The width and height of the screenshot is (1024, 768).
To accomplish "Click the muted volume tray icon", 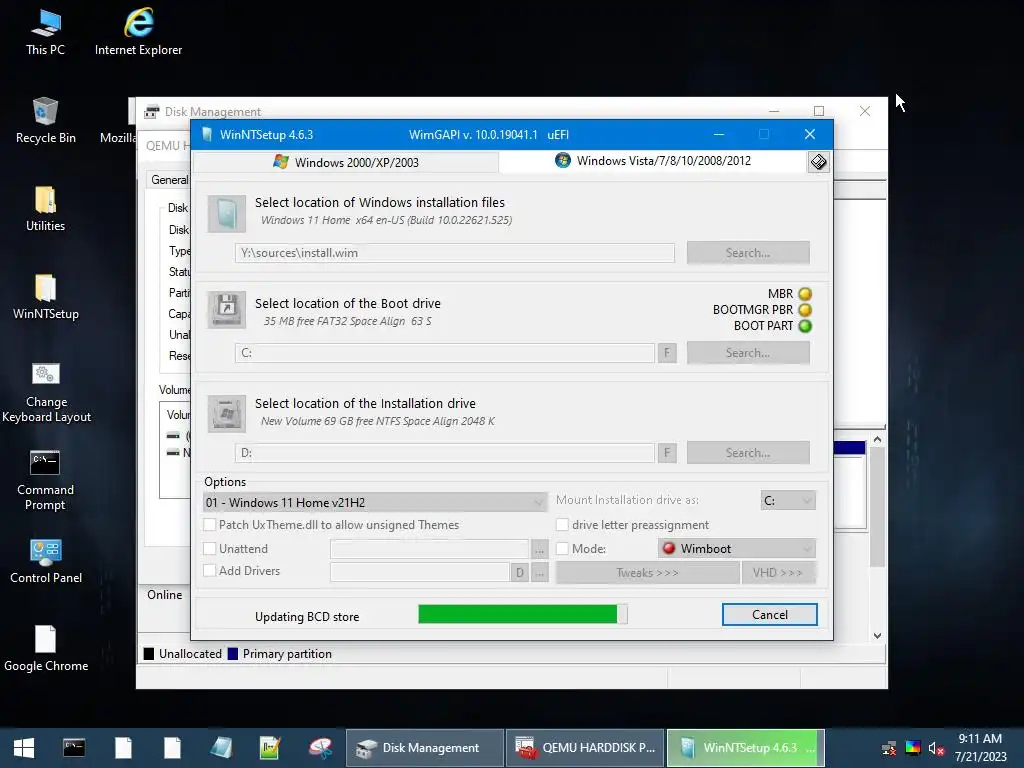I will click(x=936, y=748).
